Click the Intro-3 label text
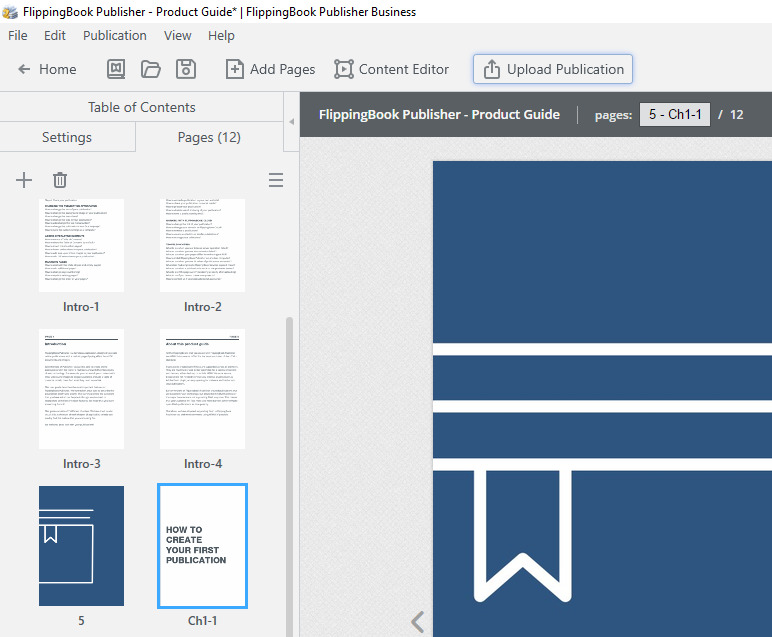Screen dimensions: 772x637 81,464
